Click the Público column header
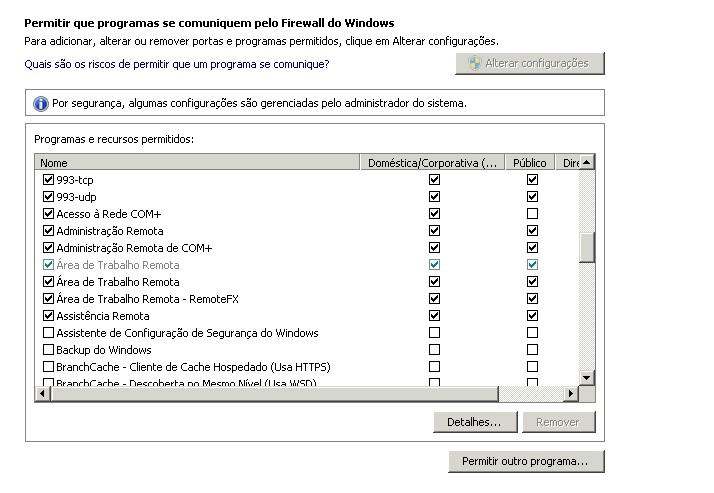The height and width of the screenshot is (493, 714). 530,162
